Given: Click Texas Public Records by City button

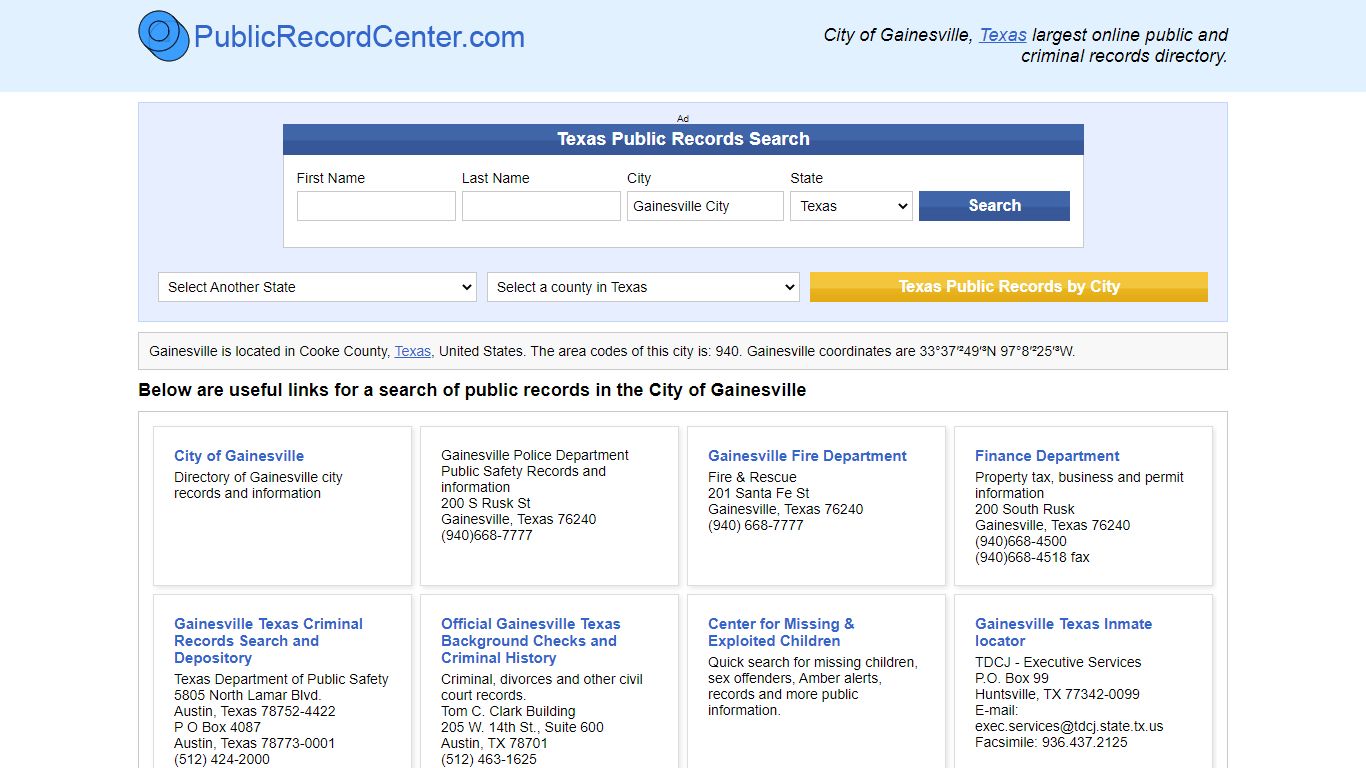Looking at the screenshot, I should 1009,287.
